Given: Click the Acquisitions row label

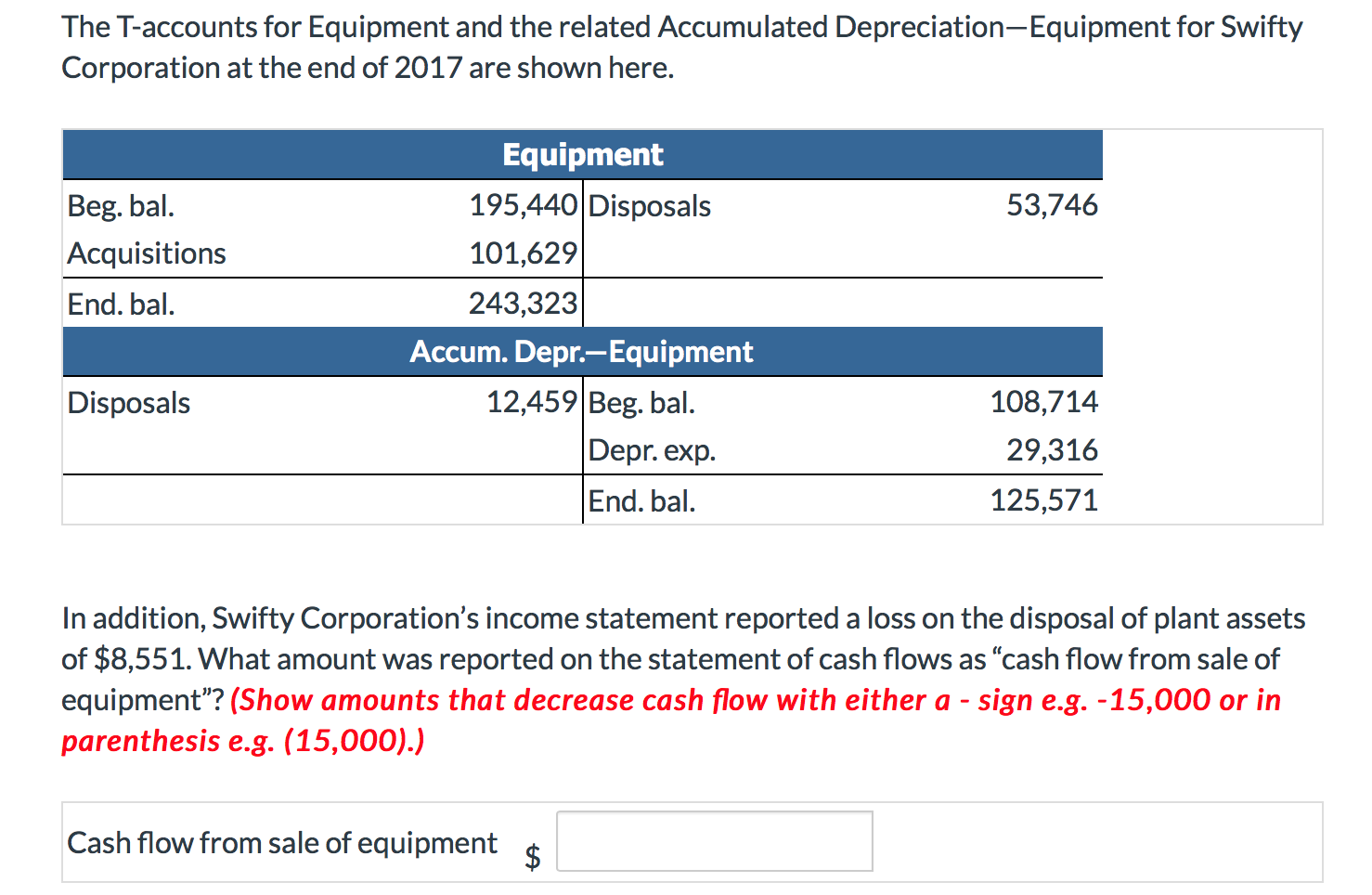Looking at the screenshot, I should tap(146, 253).
